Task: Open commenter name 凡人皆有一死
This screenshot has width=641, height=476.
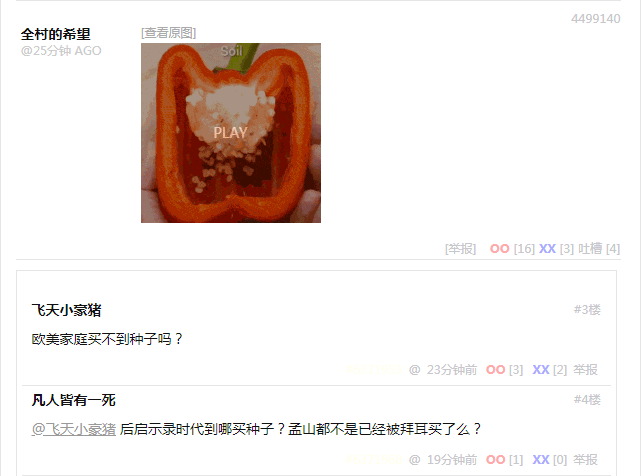Action: tap(74, 400)
